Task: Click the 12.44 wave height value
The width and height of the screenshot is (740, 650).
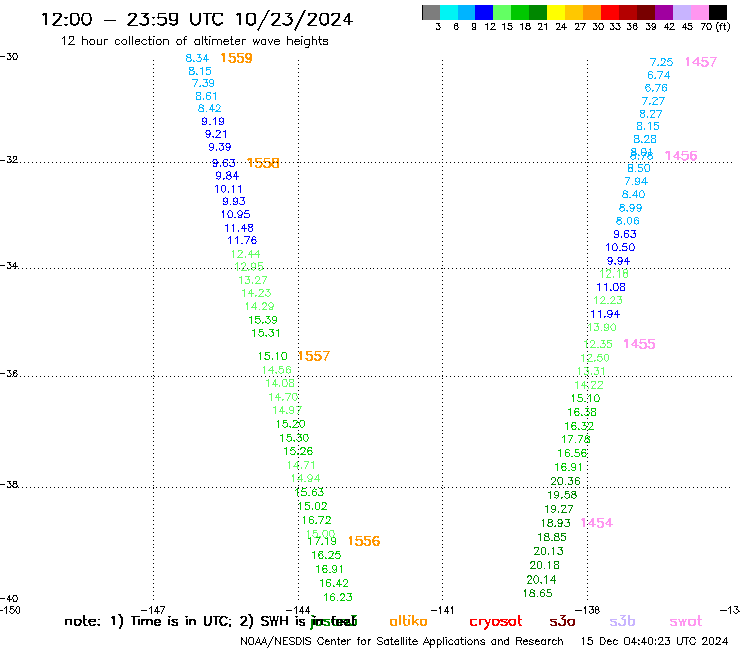Action: tap(245, 254)
